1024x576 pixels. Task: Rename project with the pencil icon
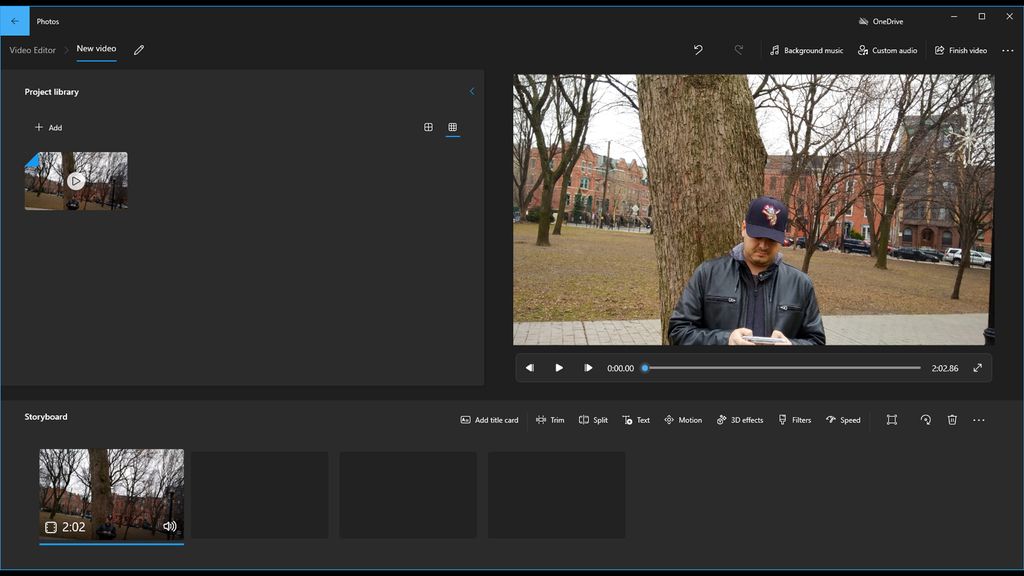coord(138,49)
